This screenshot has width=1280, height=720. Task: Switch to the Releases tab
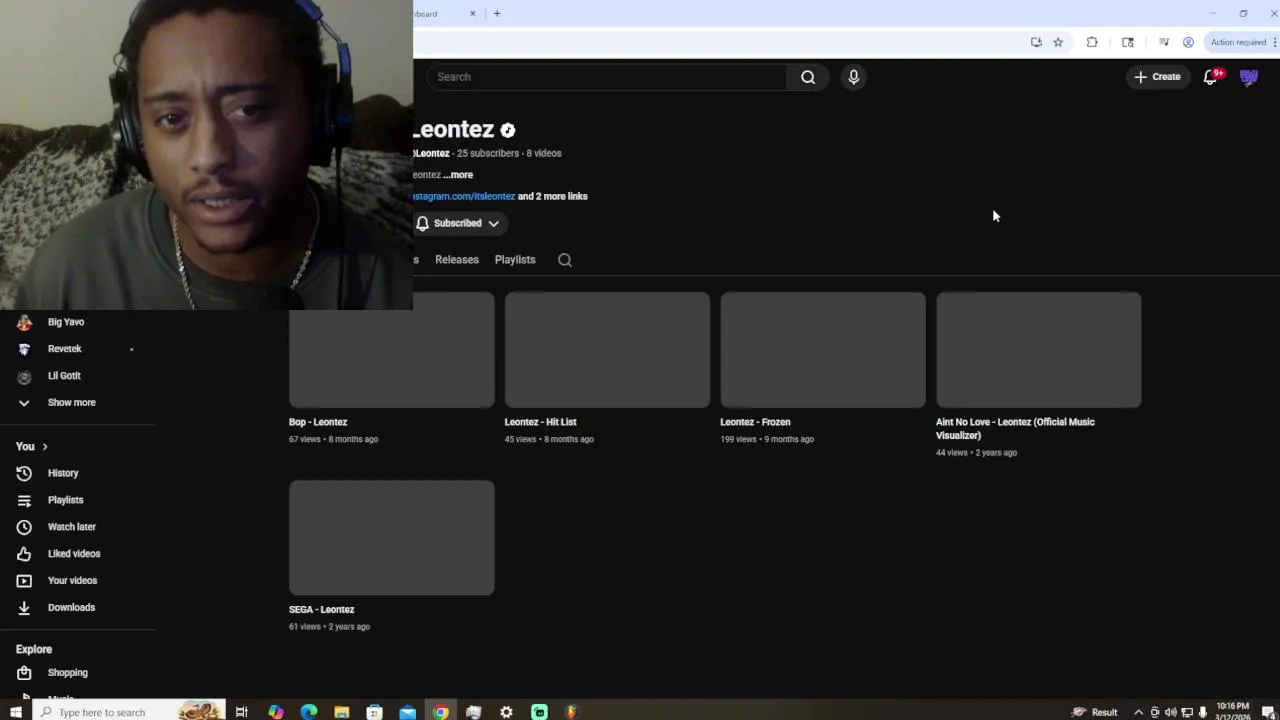click(457, 259)
